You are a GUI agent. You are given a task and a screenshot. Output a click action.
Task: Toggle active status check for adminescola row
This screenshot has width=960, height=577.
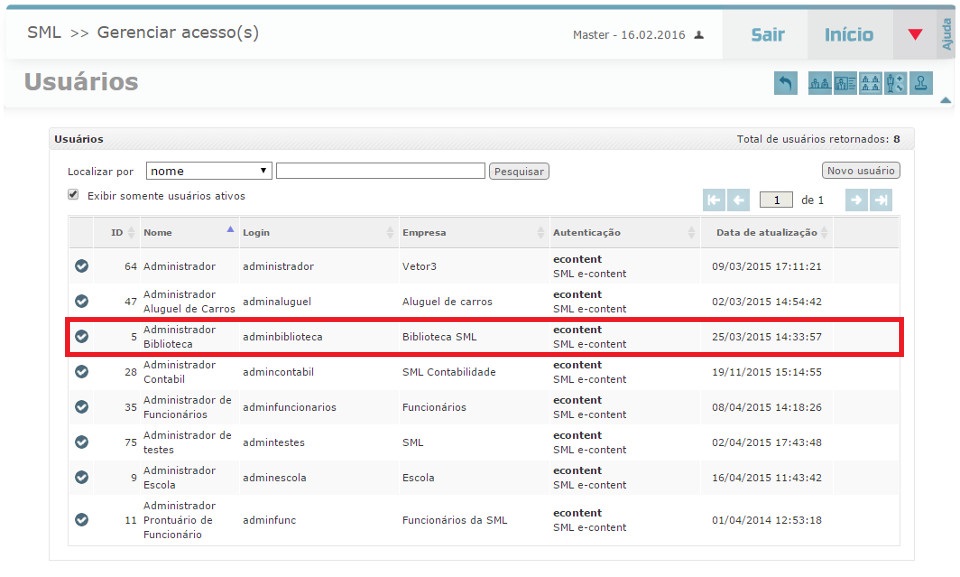82,478
